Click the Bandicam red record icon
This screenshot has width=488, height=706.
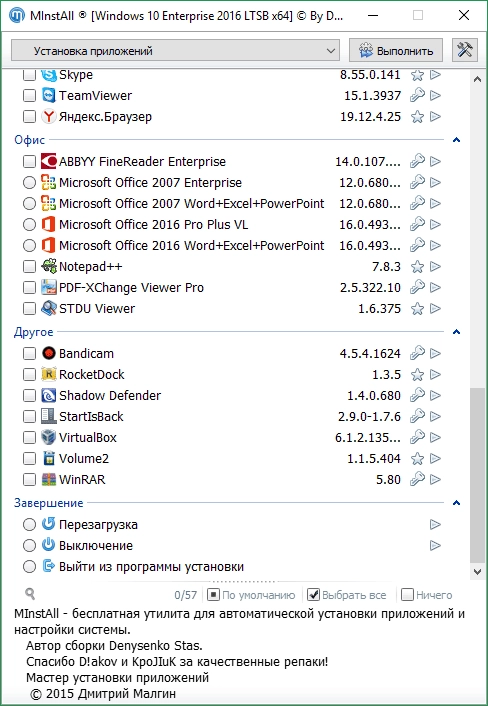pyautogui.click(x=49, y=353)
